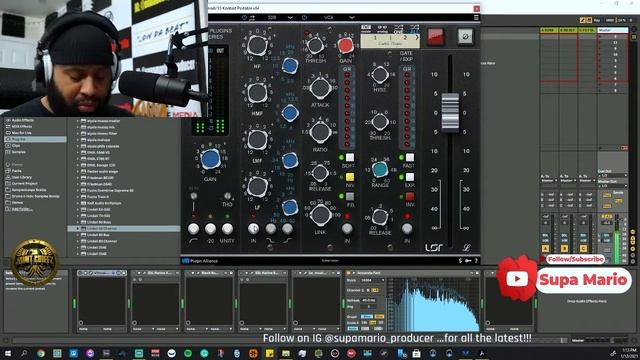Click the blue LMF frequency knob
Image resolution: width=640 pixels, height=360 pixels.
pos(290,161)
